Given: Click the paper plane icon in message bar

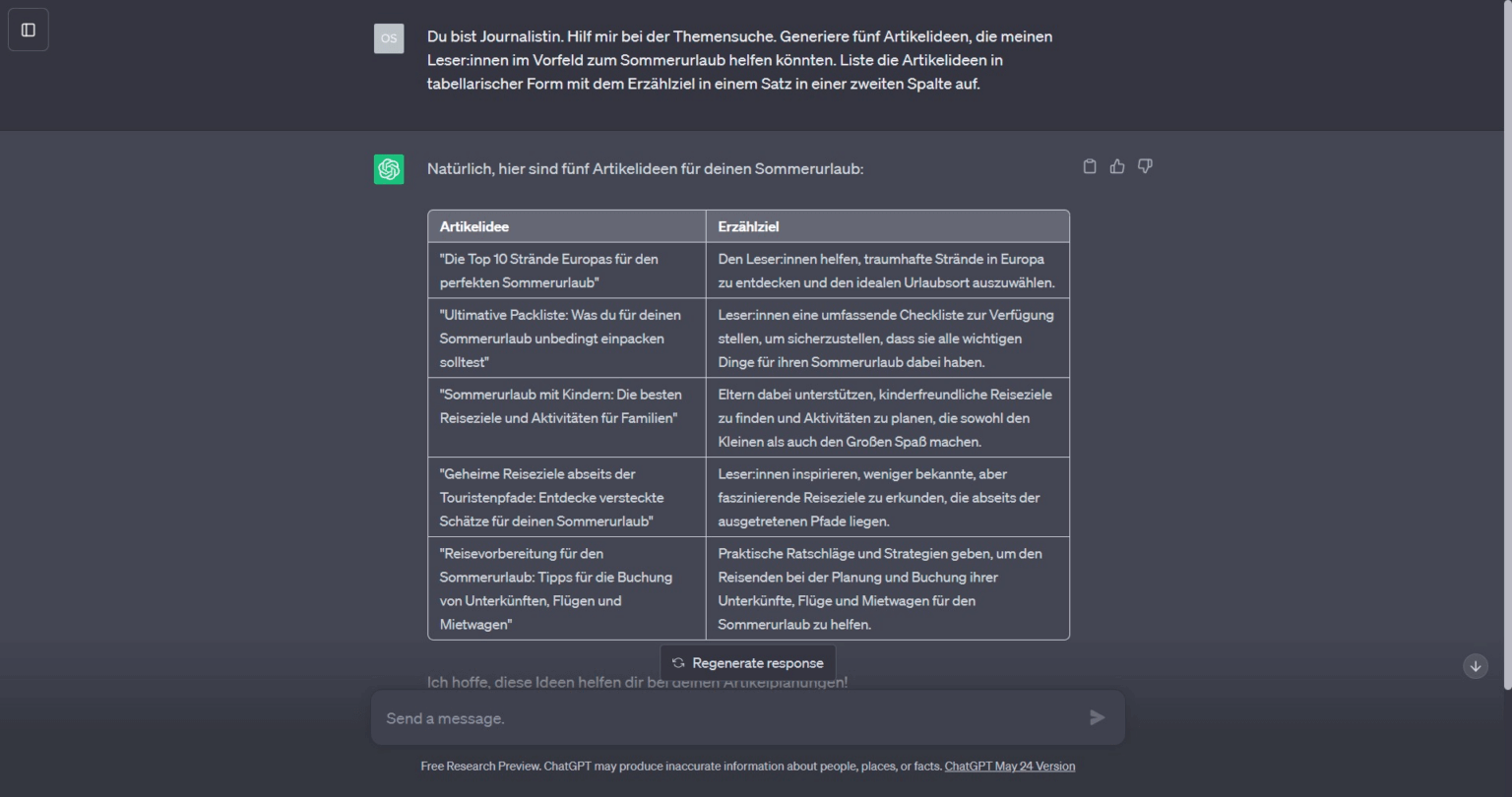Looking at the screenshot, I should [x=1097, y=717].
